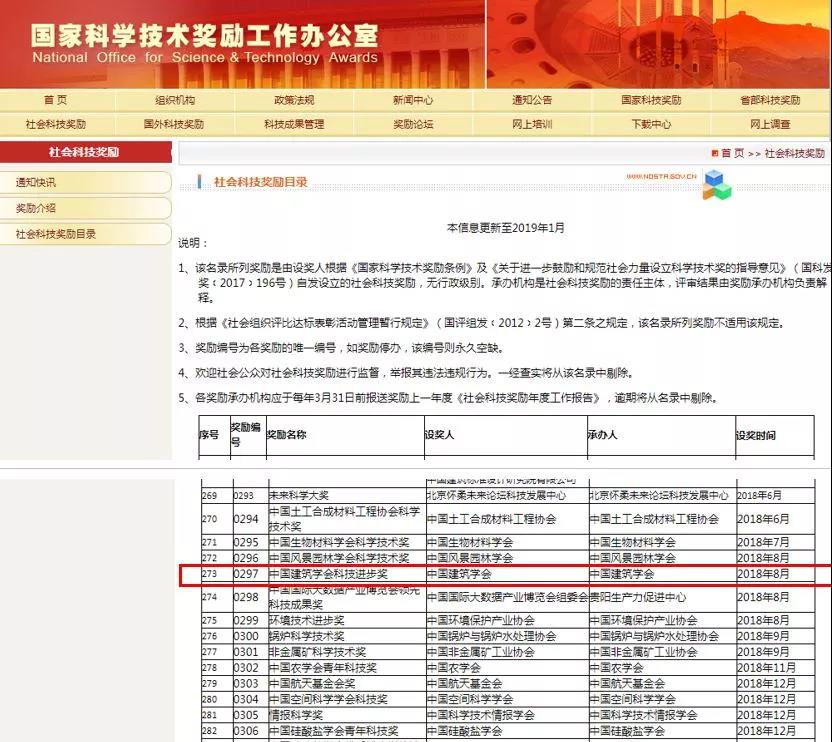Click the text 本信息更新至2019年1月

click(x=505, y=228)
